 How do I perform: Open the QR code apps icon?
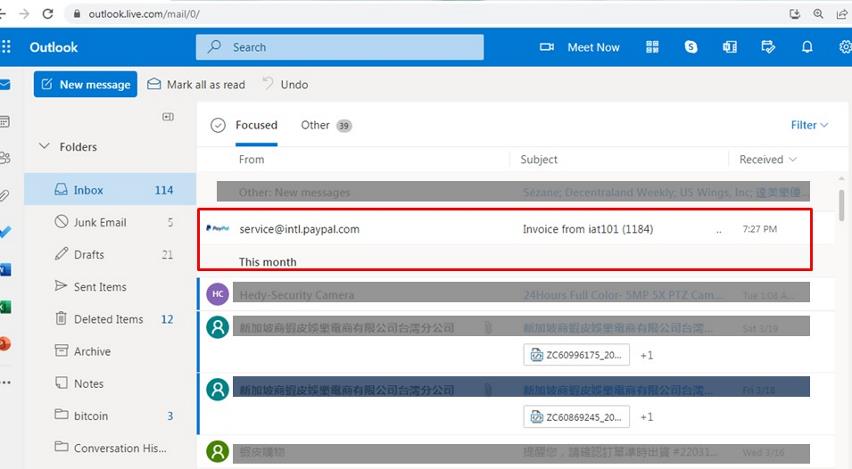(x=652, y=47)
